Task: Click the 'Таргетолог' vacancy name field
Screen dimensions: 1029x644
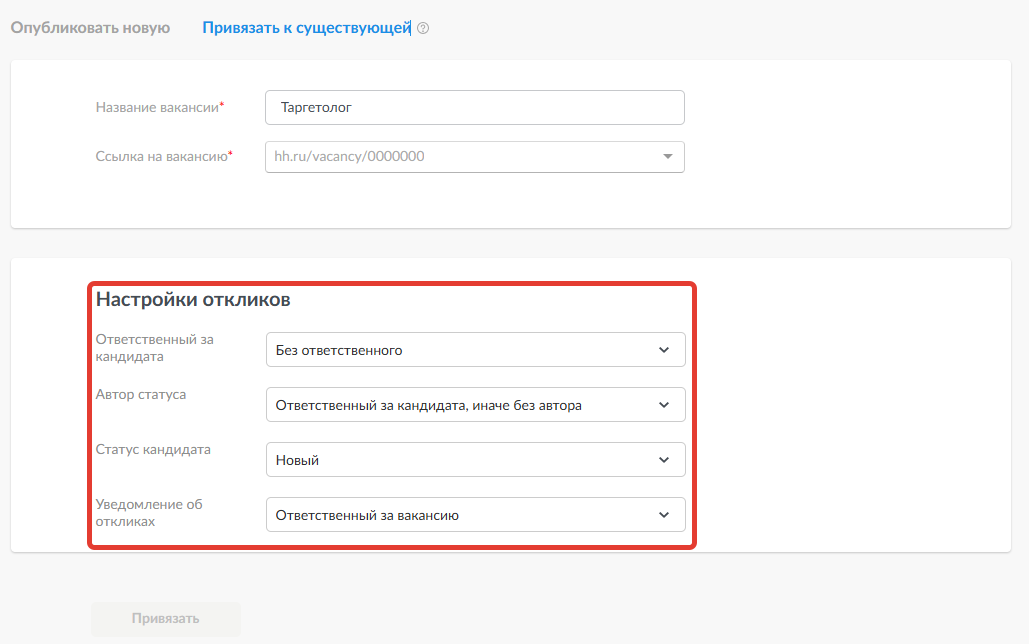Action: 474,107
